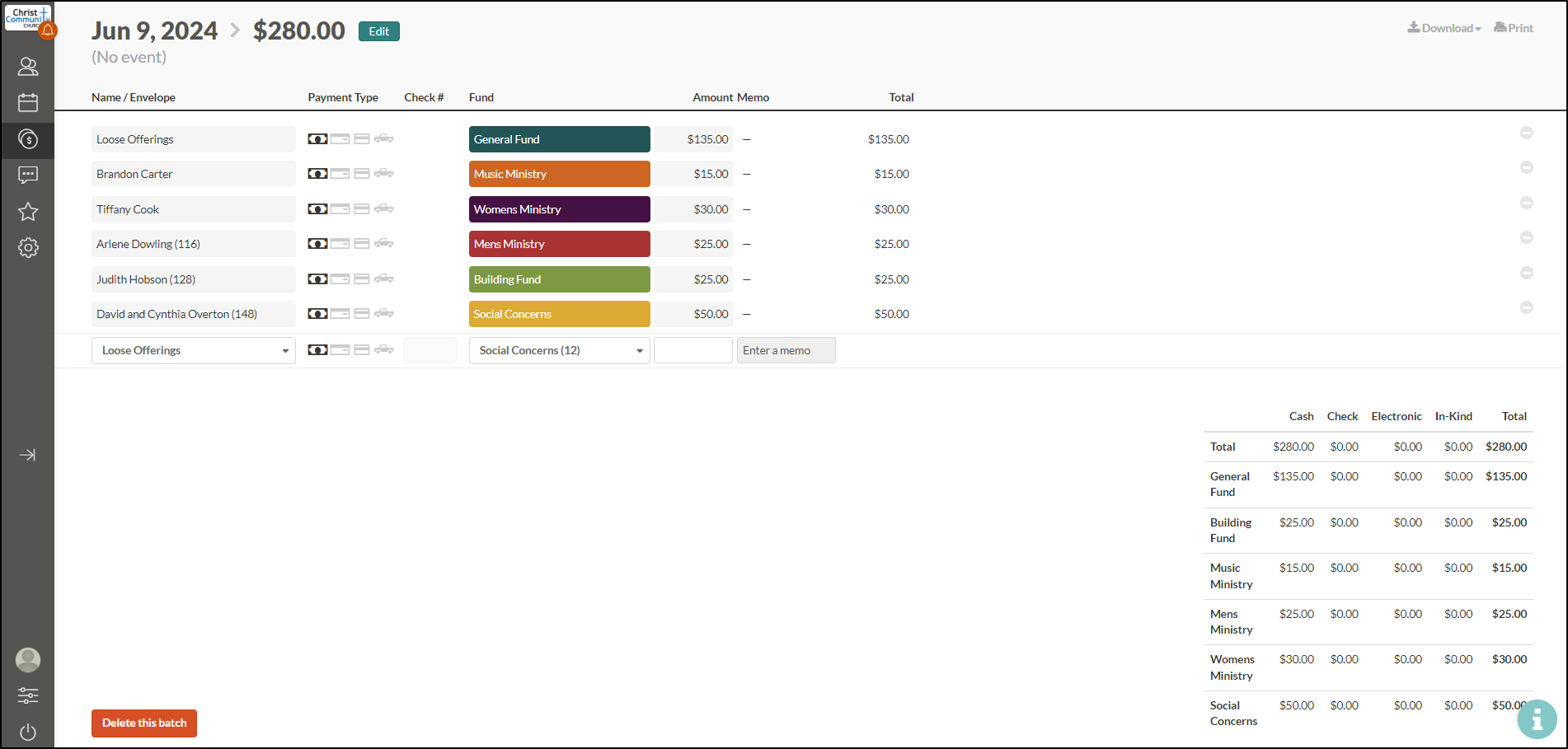Click the Edit button next to $280.00

(378, 31)
